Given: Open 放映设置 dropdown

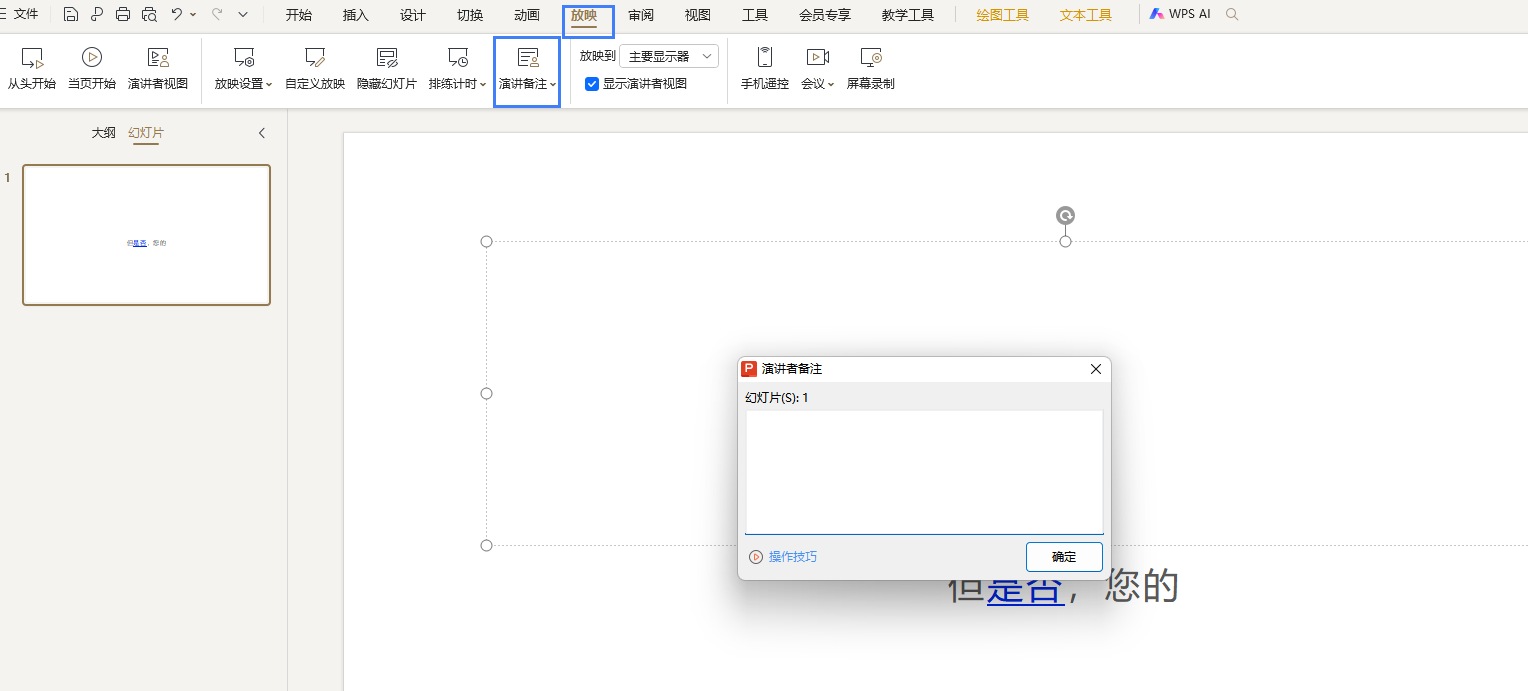Looking at the screenshot, I should tap(243, 69).
